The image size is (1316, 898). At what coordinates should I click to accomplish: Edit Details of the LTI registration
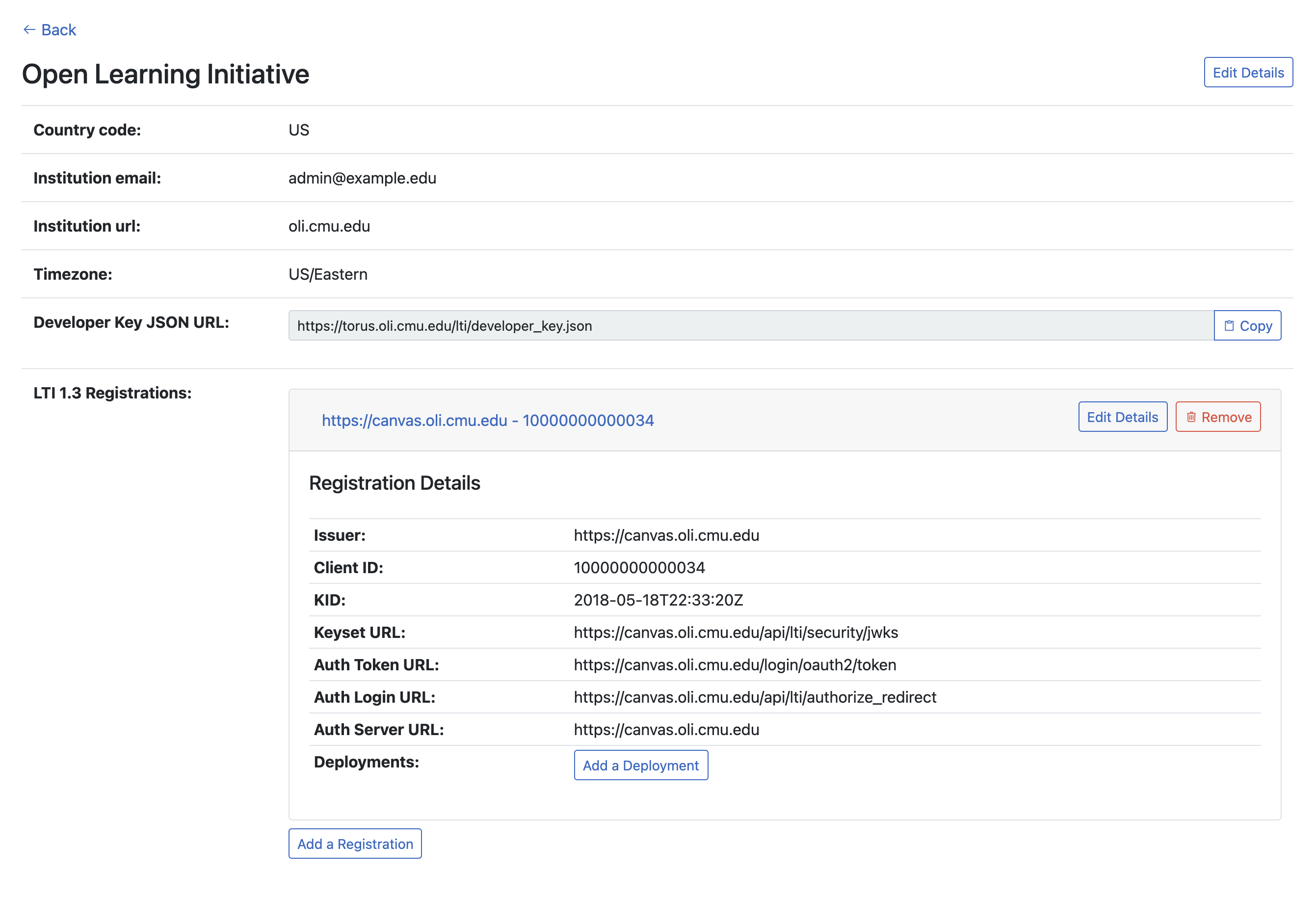click(x=1122, y=417)
